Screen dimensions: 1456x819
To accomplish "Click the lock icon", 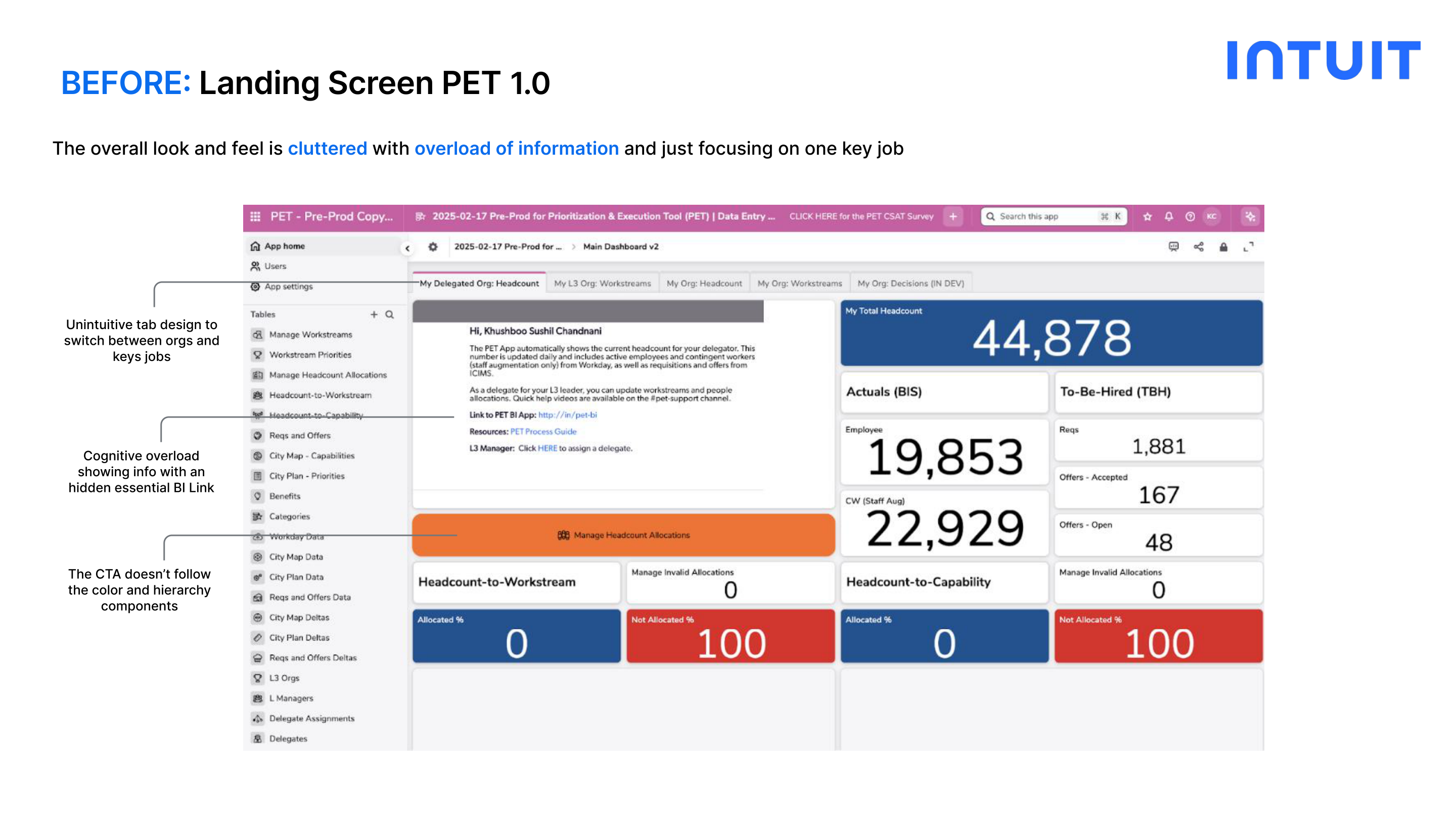I will tap(1223, 247).
